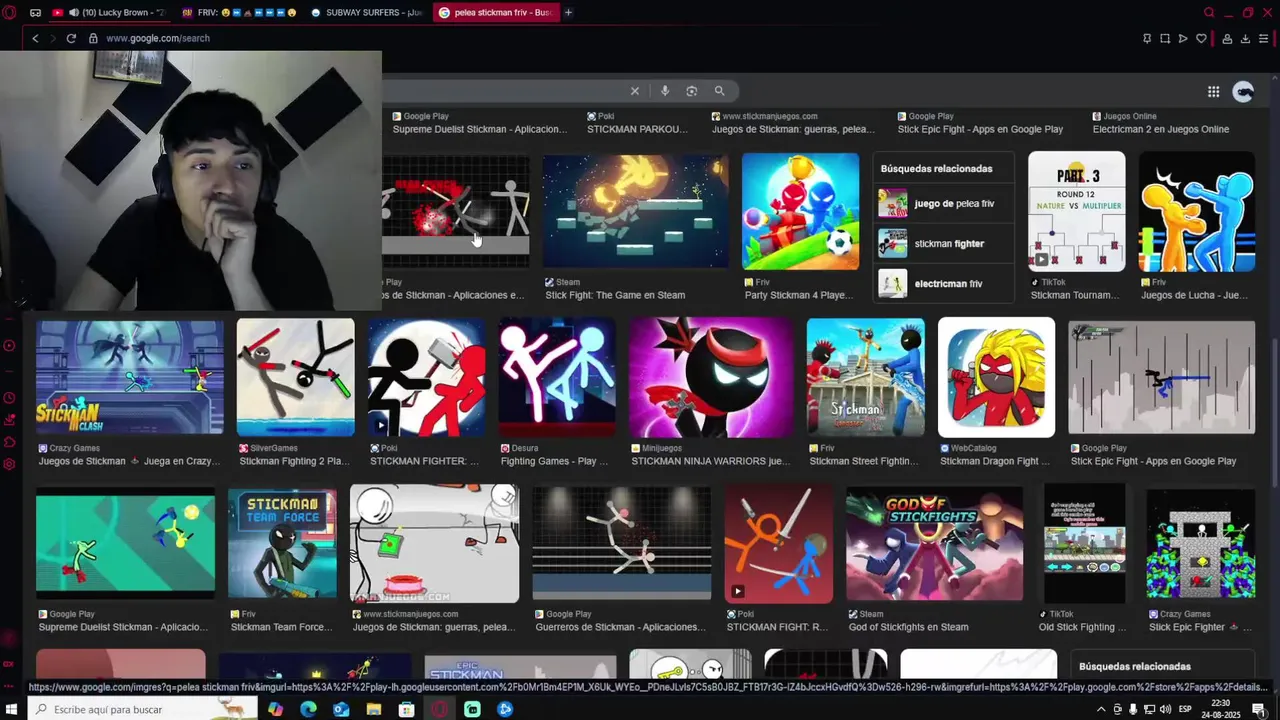1280x720 pixels.
Task: Switch to the SUBWAY SURFERS tab
Action: pos(366,12)
